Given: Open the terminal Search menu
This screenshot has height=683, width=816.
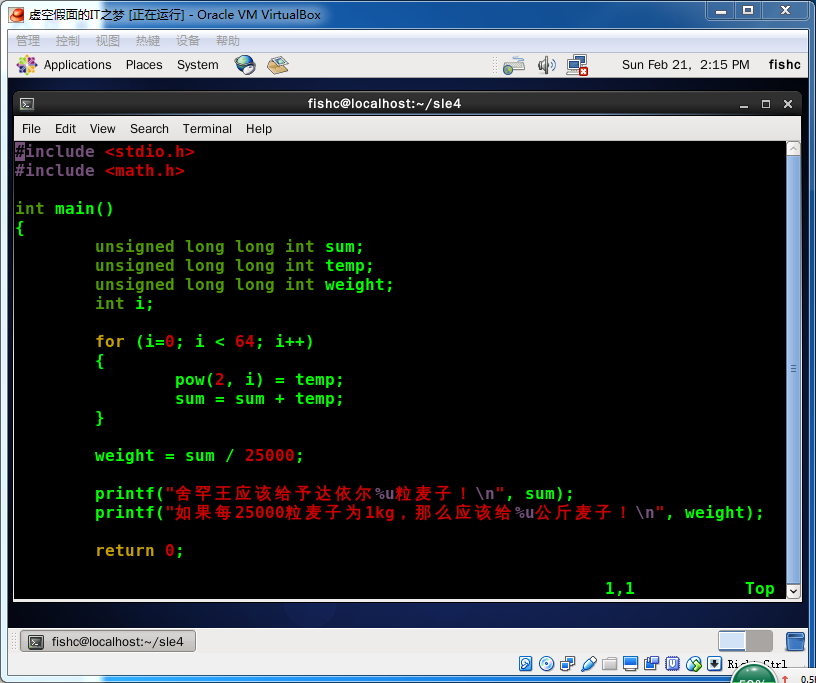Looking at the screenshot, I should coord(149,129).
